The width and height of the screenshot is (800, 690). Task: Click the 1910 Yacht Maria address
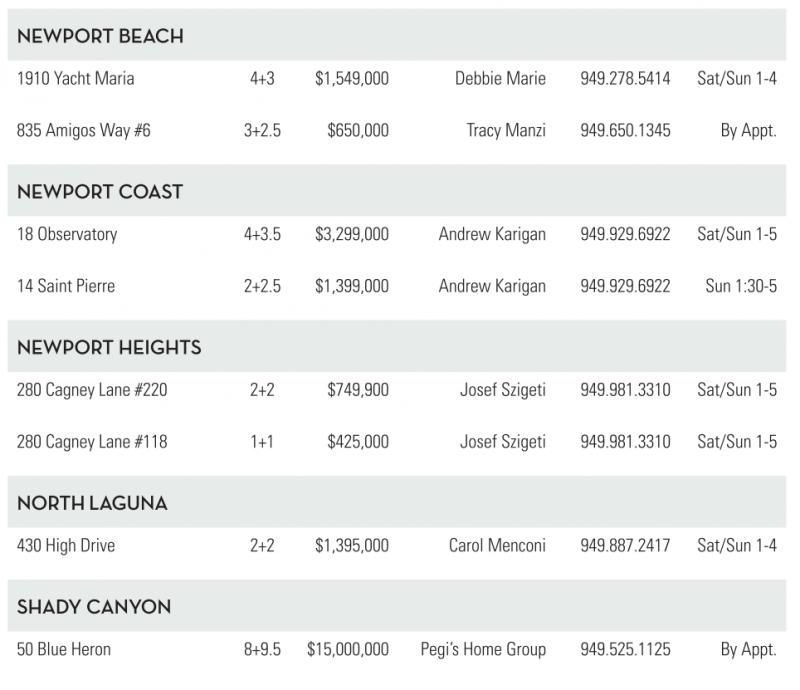click(x=76, y=78)
